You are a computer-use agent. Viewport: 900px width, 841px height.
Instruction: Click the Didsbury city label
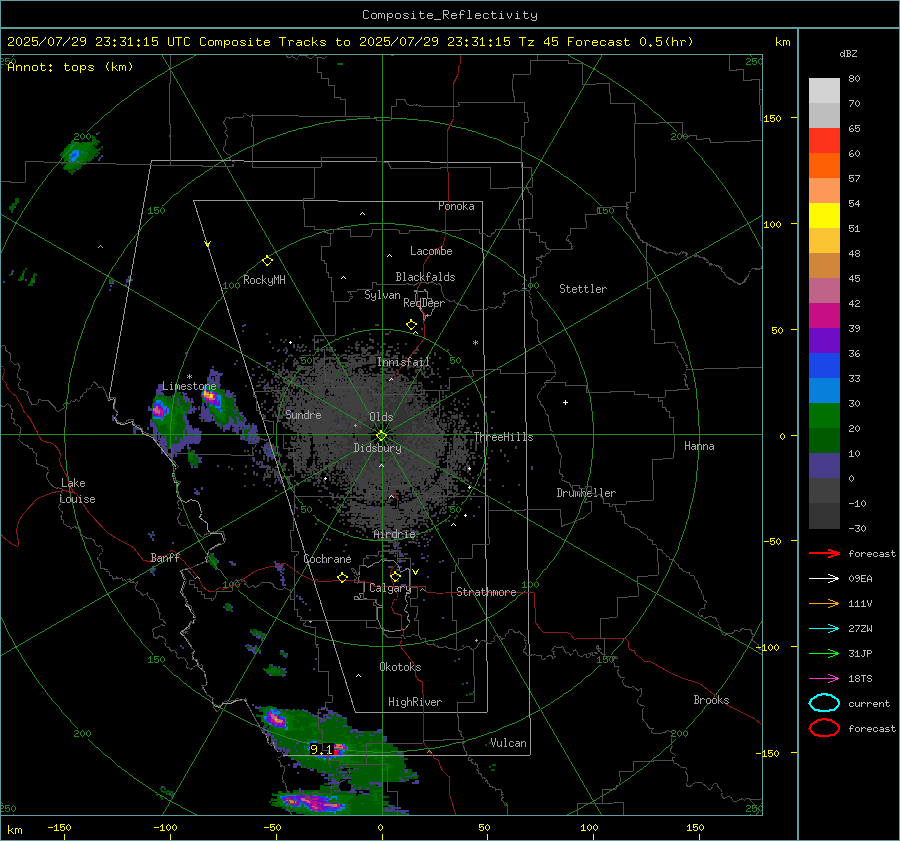(x=377, y=448)
